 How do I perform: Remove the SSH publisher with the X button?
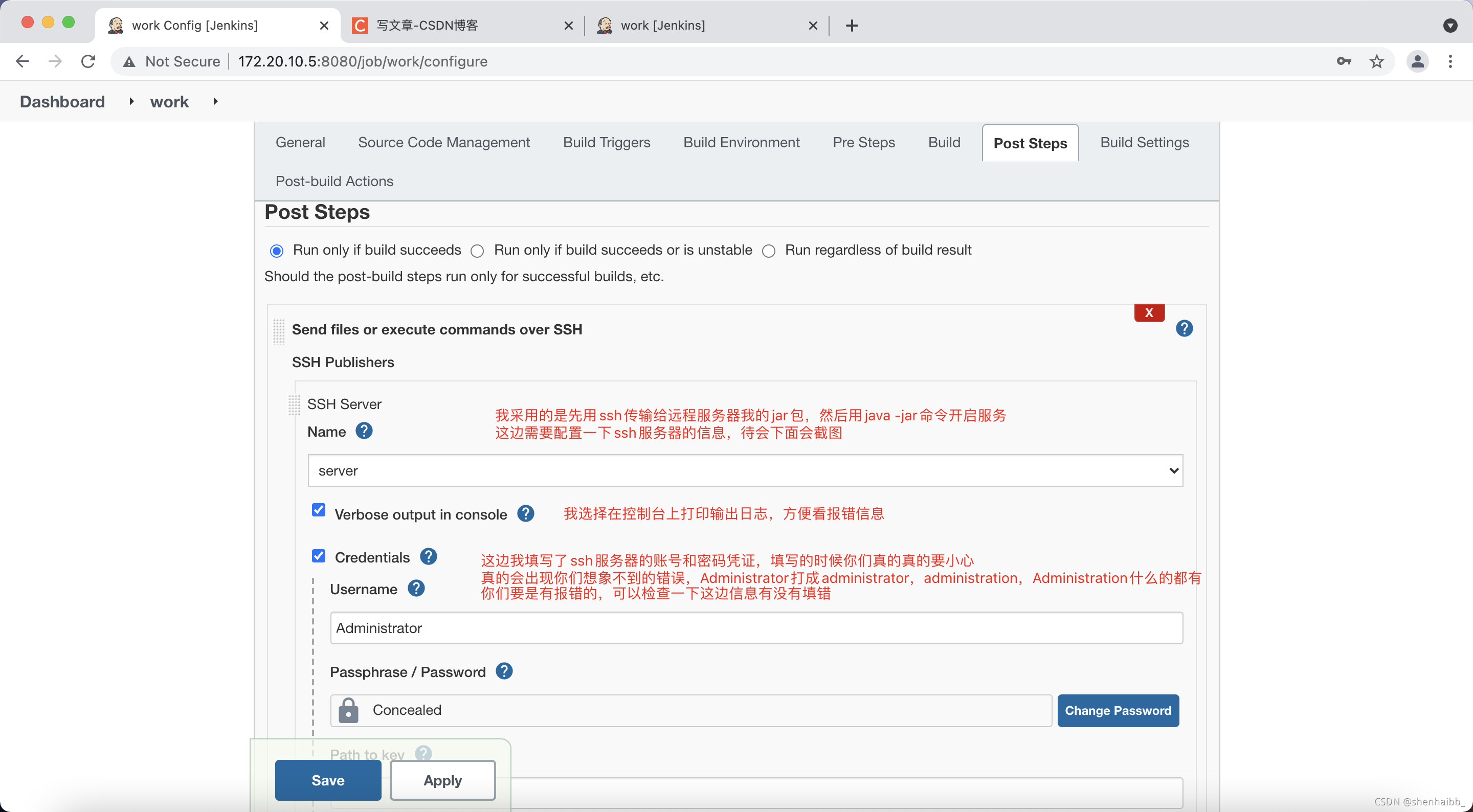point(1149,313)
